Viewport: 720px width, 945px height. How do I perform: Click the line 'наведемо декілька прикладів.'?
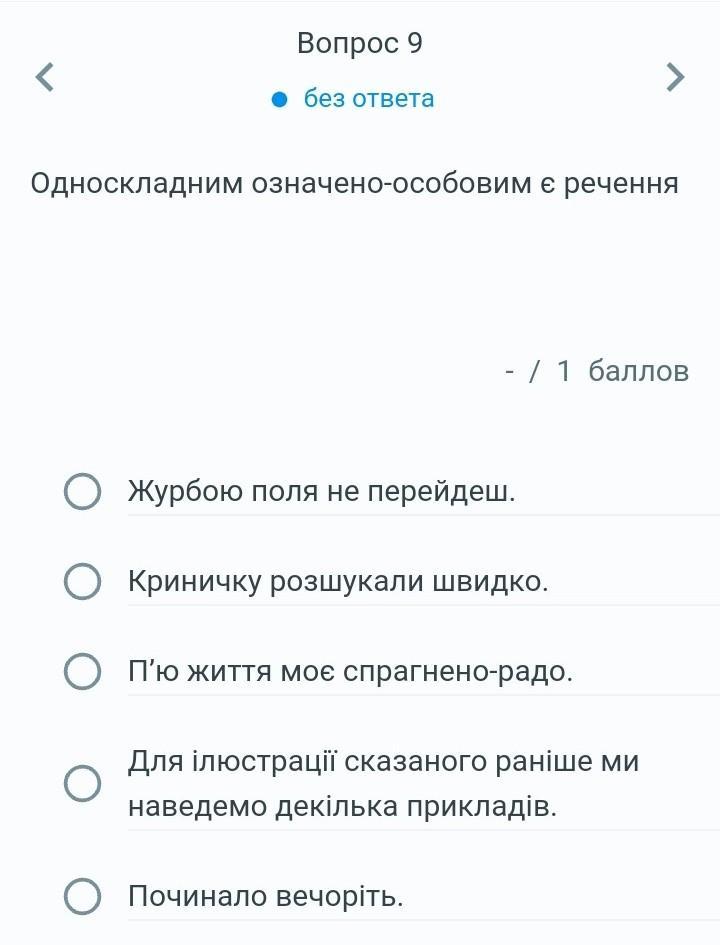click(342, 806)
